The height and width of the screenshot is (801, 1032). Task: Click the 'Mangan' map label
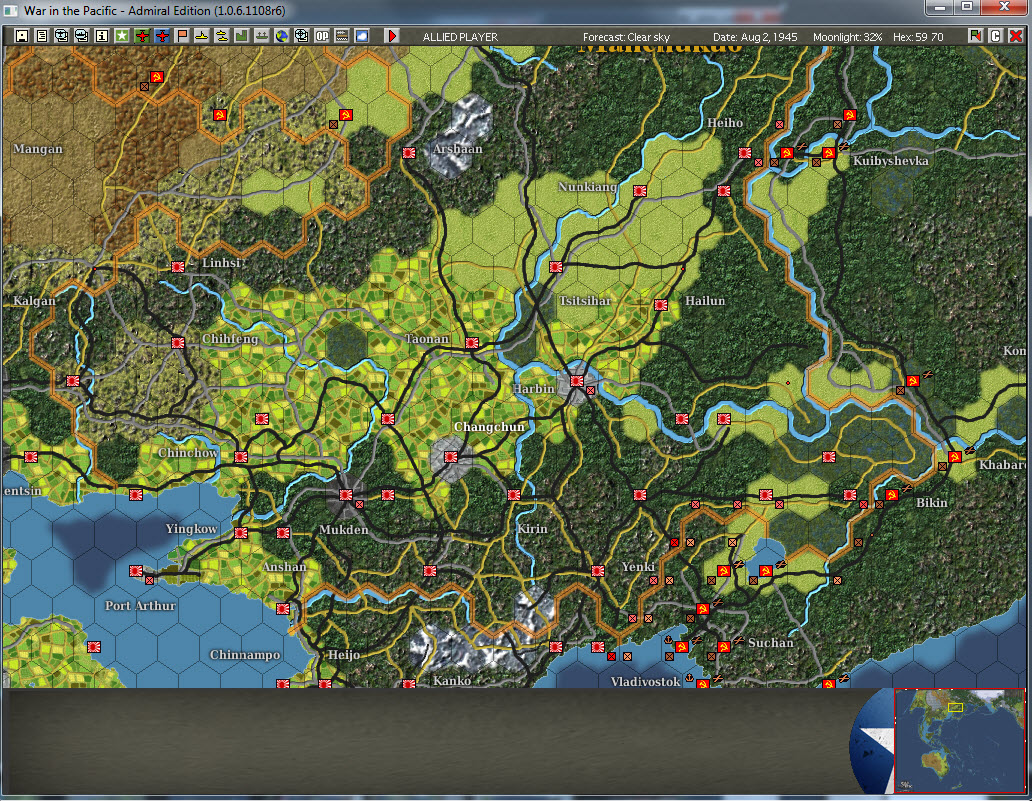(x=38, y=149)
